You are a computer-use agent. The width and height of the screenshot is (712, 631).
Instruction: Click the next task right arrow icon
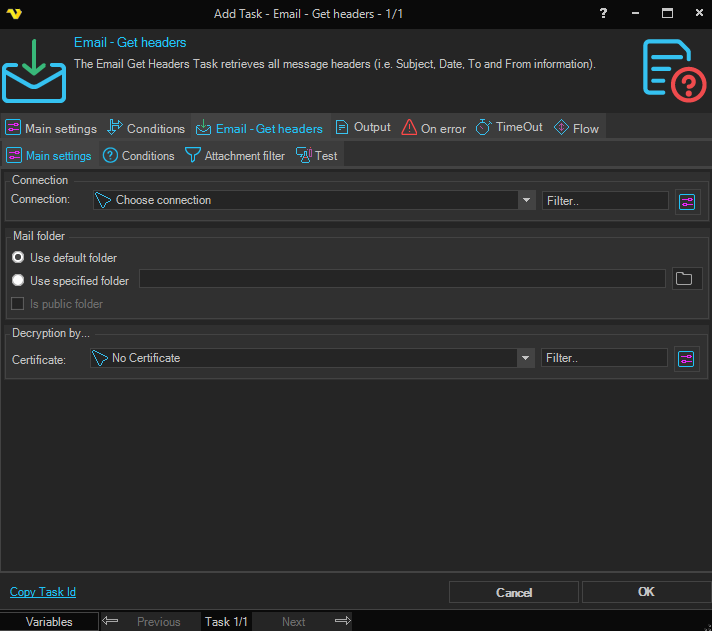tap(342, 621)
